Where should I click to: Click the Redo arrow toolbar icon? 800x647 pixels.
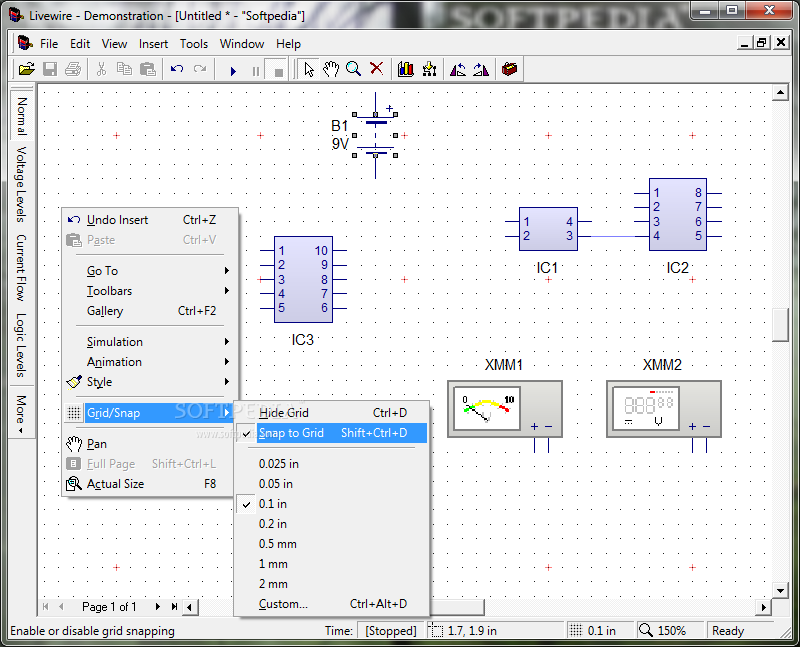[x=200, y=69]
